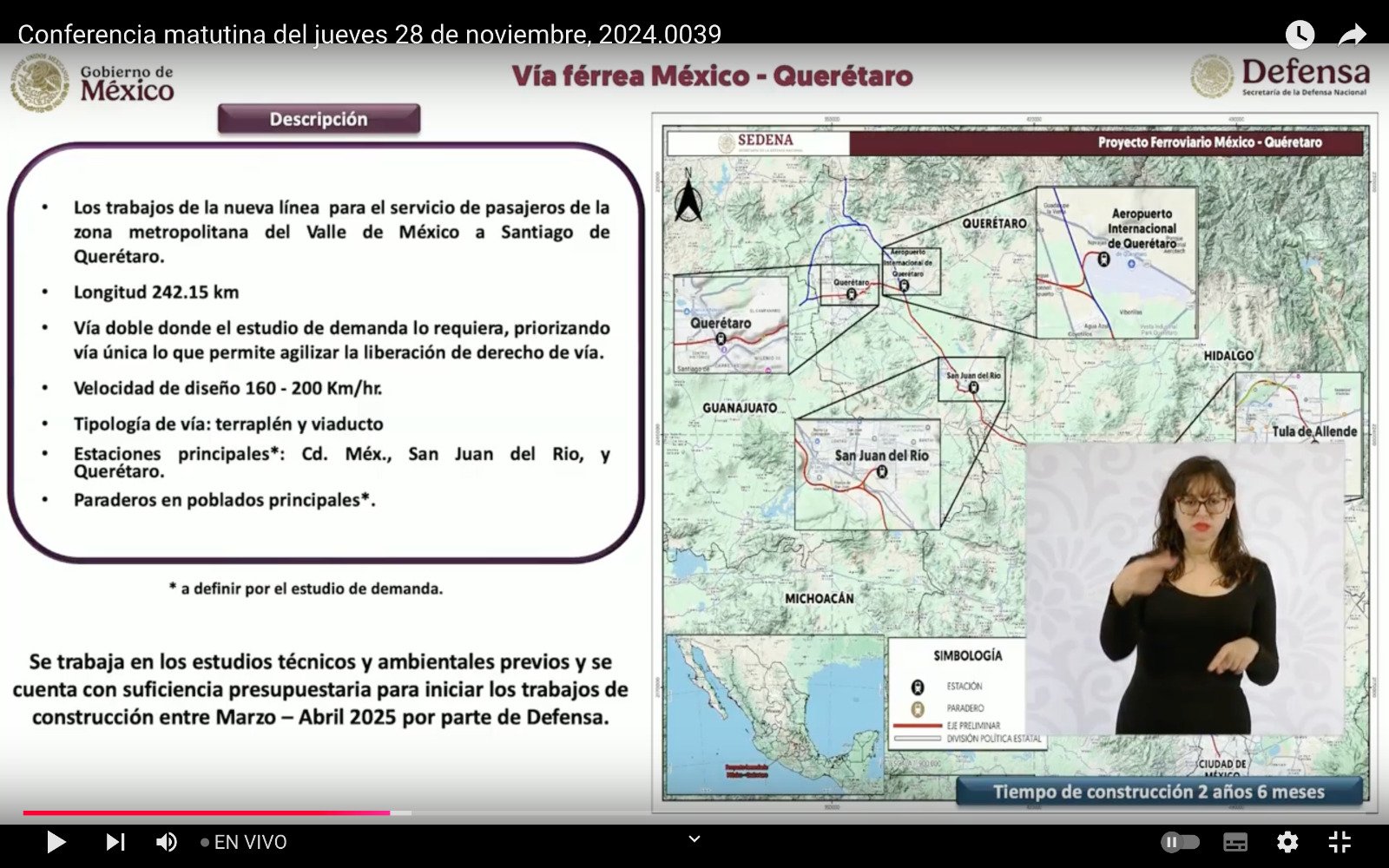
Task: Click the sign language interpreter overlay
Action: [1185, 590]
